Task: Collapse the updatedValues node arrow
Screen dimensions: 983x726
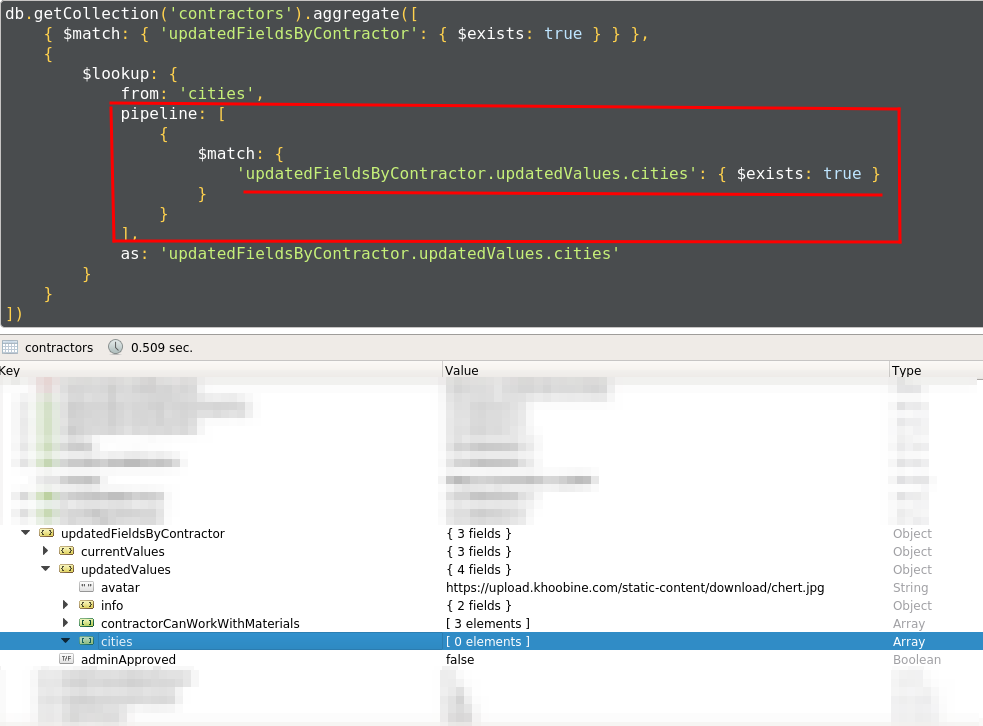Action: click(45, 570)
